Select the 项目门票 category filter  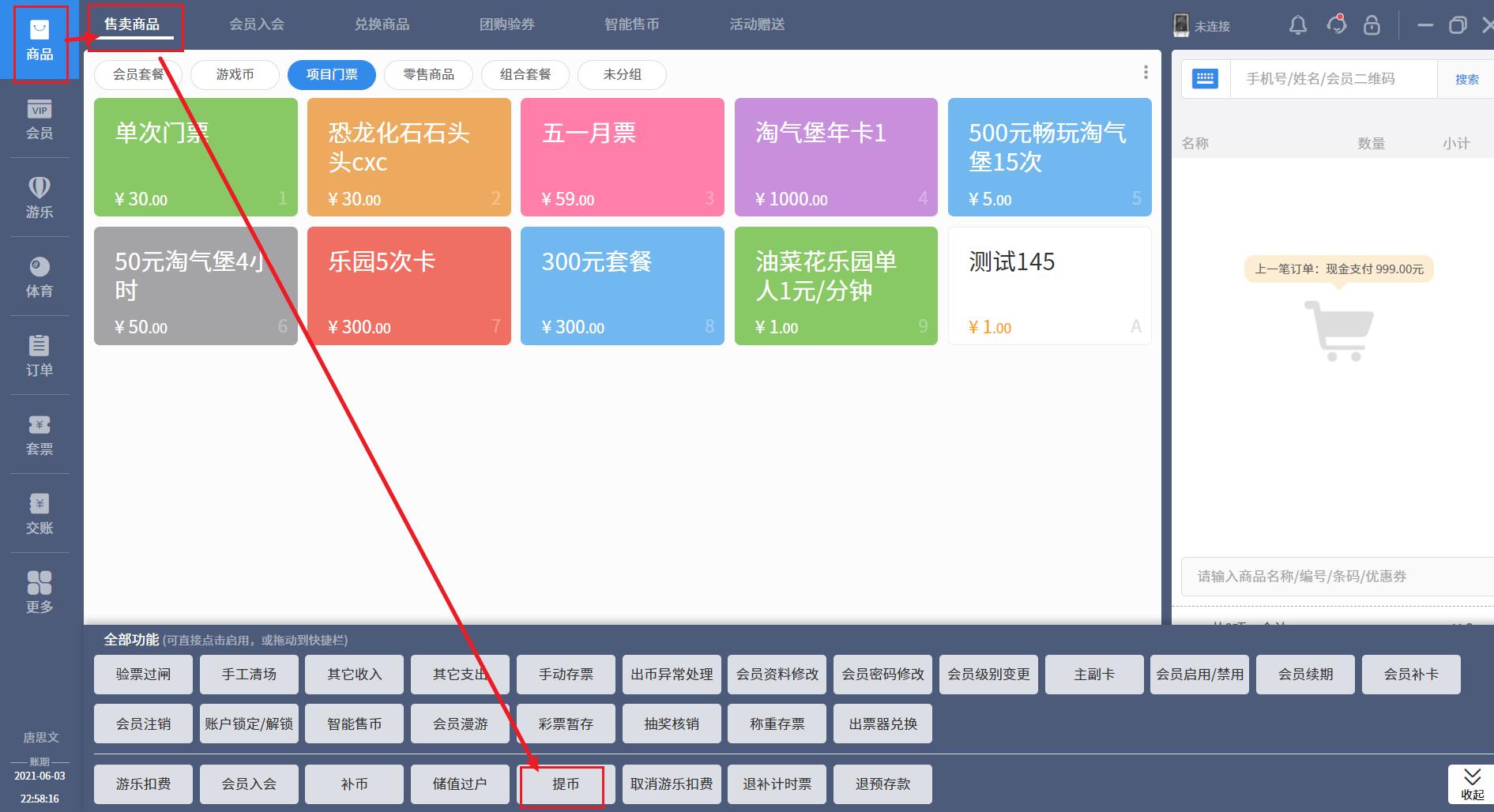coord(332,75)
